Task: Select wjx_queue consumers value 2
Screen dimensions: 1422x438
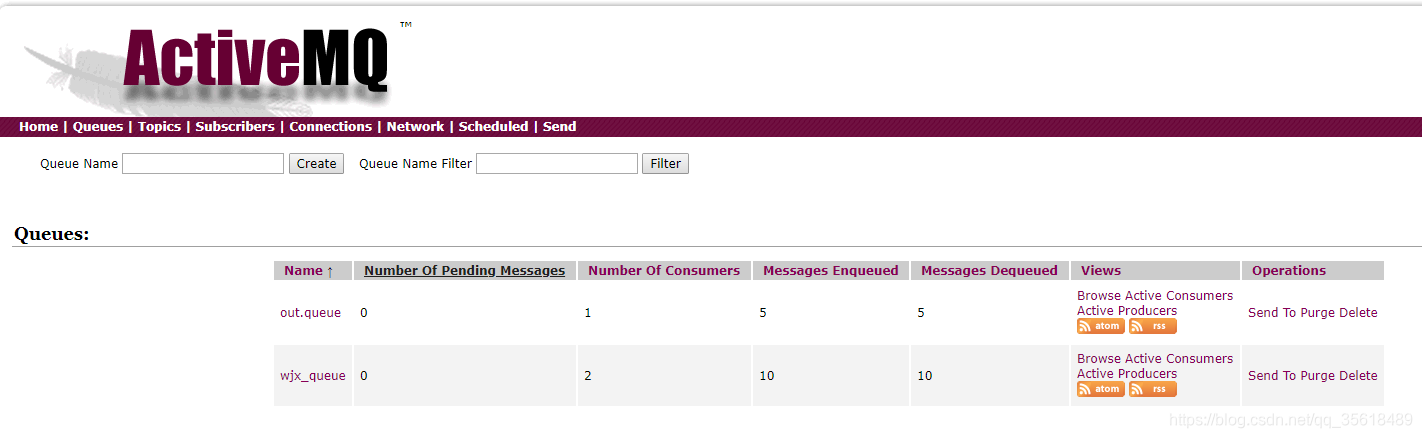Action: (x=588, y=376)
